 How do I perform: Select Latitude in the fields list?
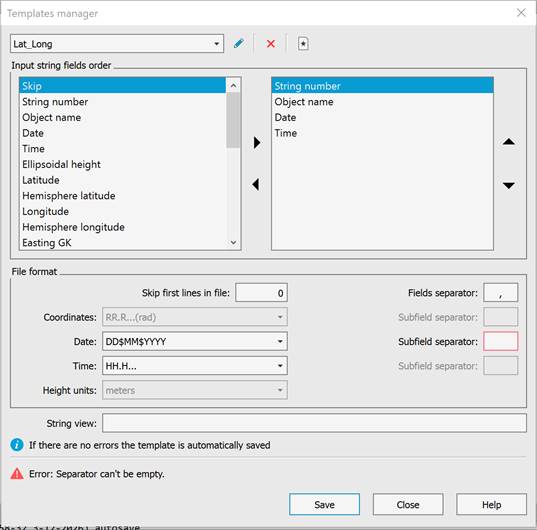(x=123, y=180)
